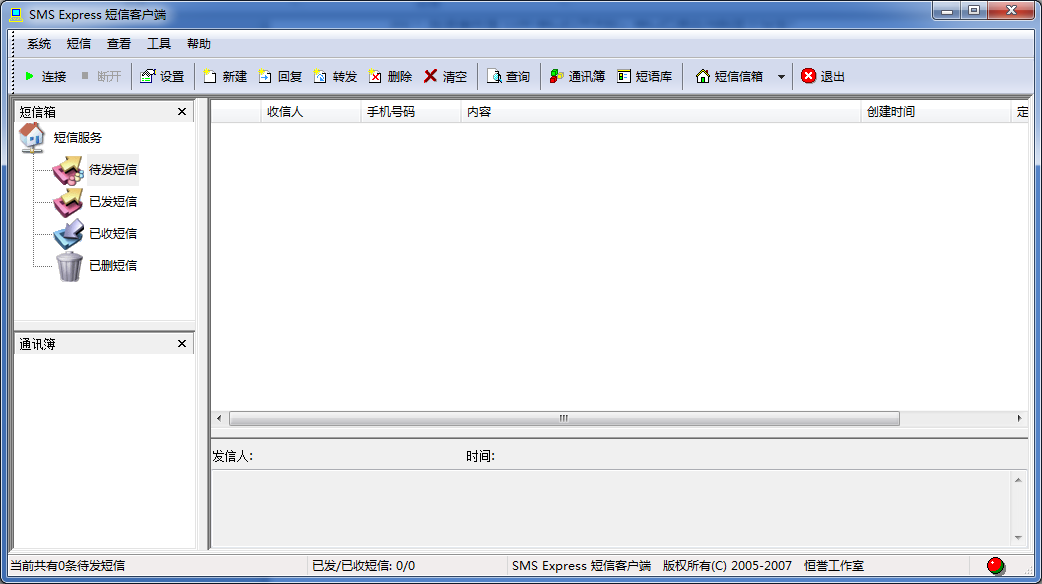Click the horizontal scrollbar right arrow
Screen dimensions: 1042x584
click(x=1019, y=419)
